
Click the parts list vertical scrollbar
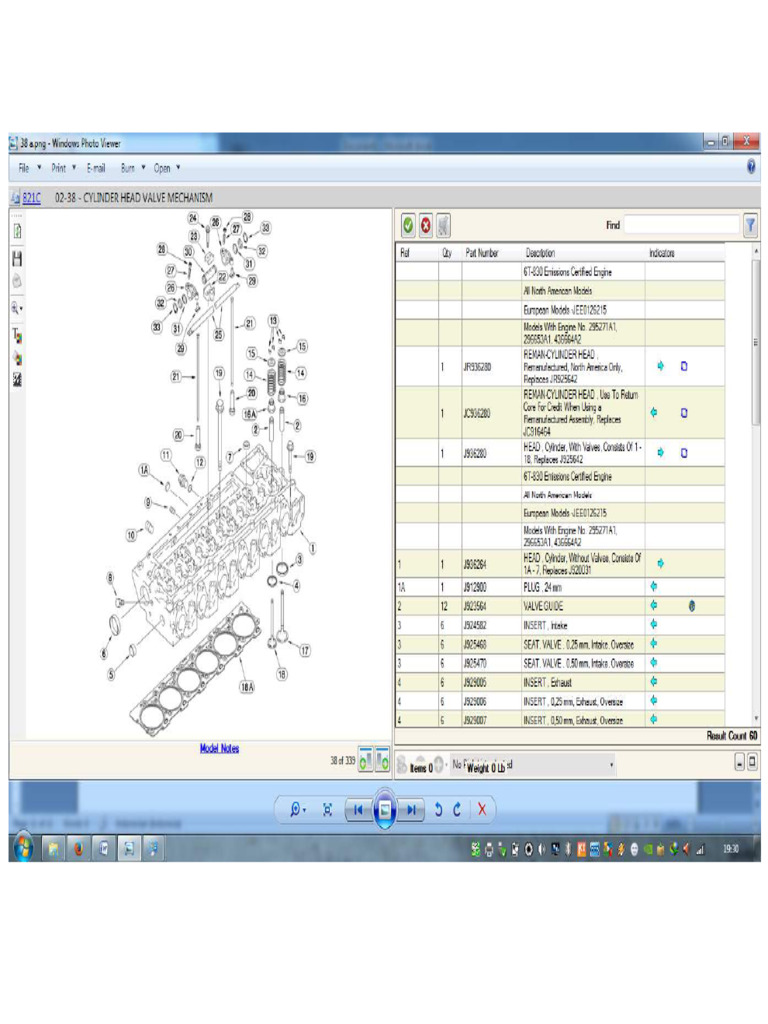pyautogui.click(x=756, y=483)
